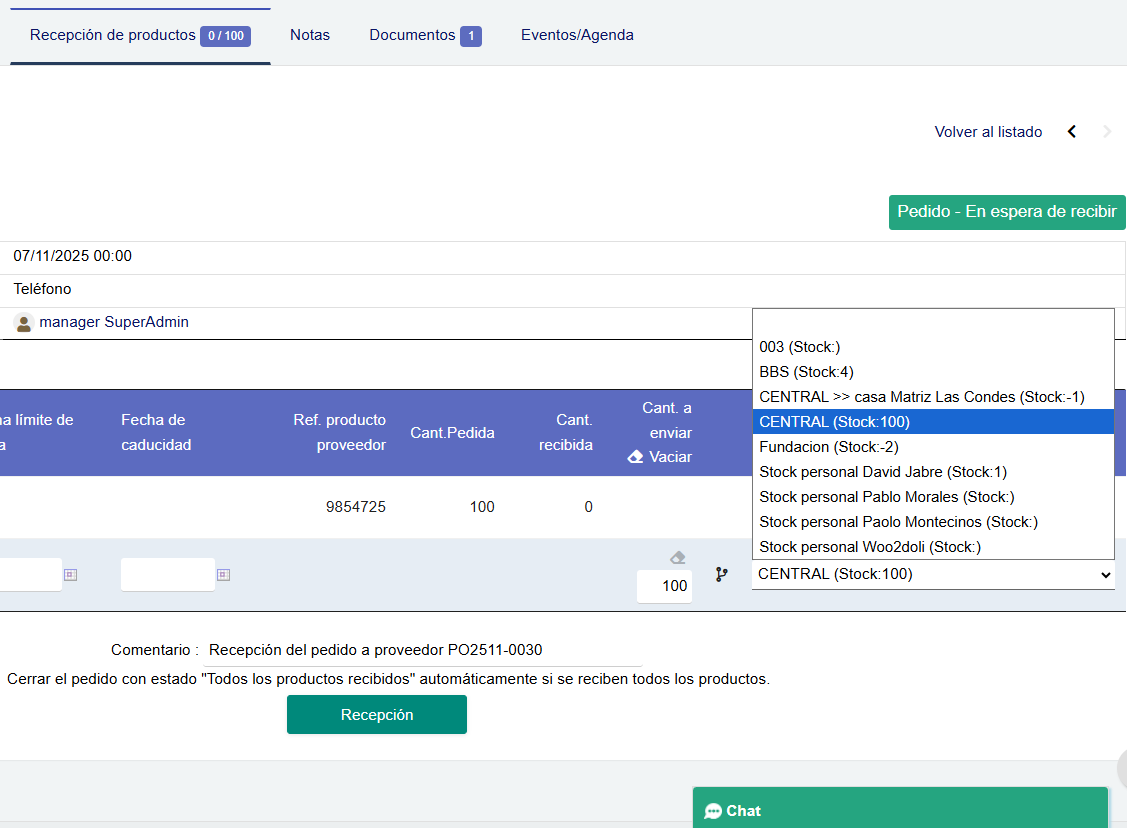Viewport: 1127px width, 828px height.
Task: Click the split line branch icon
Action: coord(721,575)
